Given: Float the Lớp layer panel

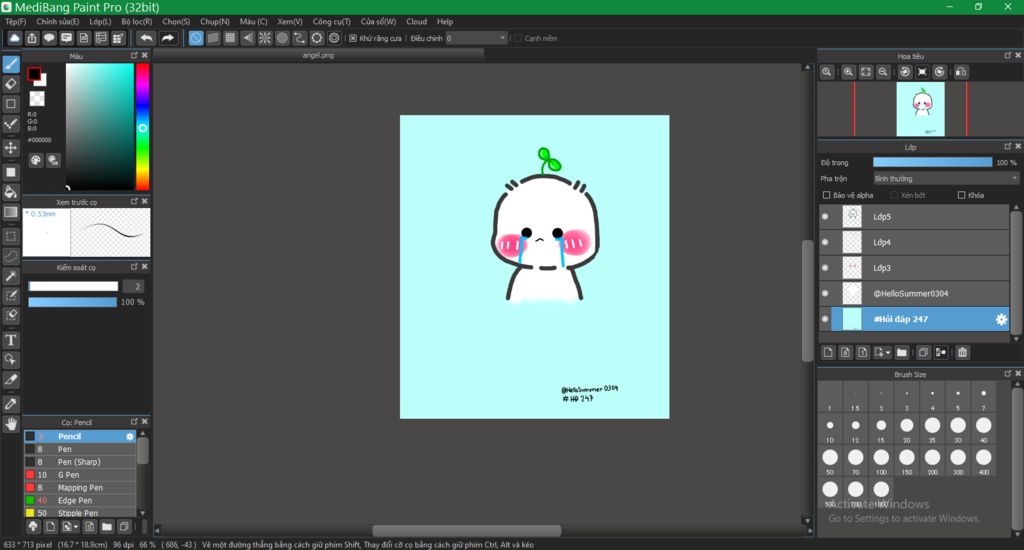Looking at the screenshot, I should pyautogui.click(x=1008, y=146).
